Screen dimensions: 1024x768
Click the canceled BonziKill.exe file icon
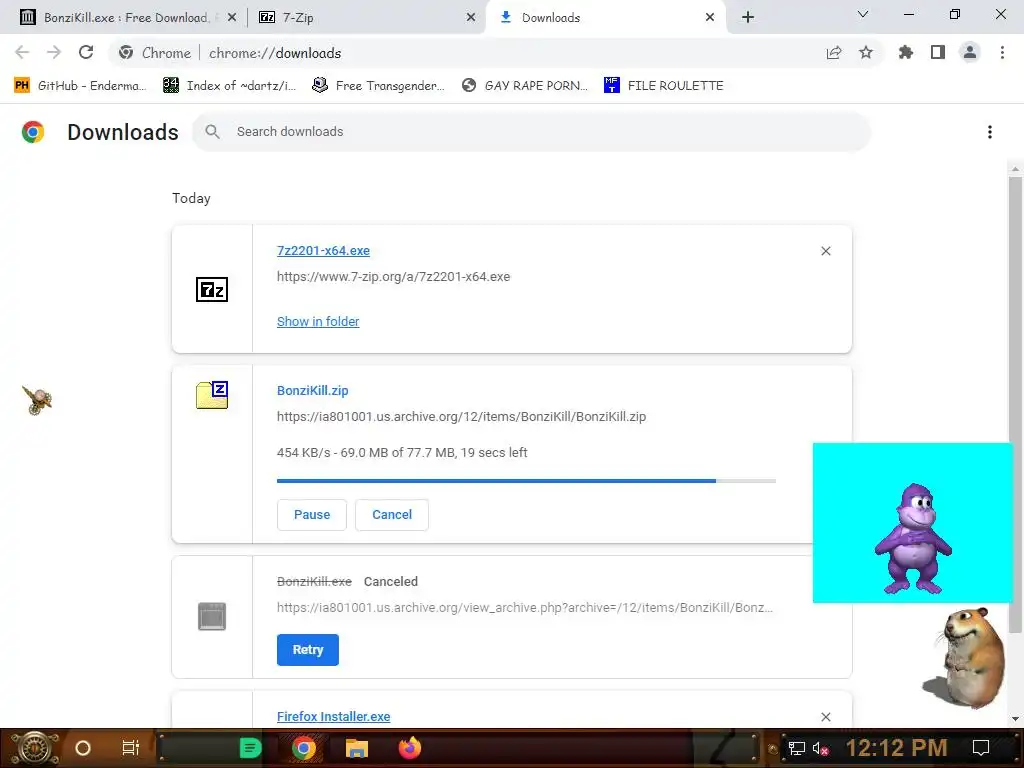(212, 616)
